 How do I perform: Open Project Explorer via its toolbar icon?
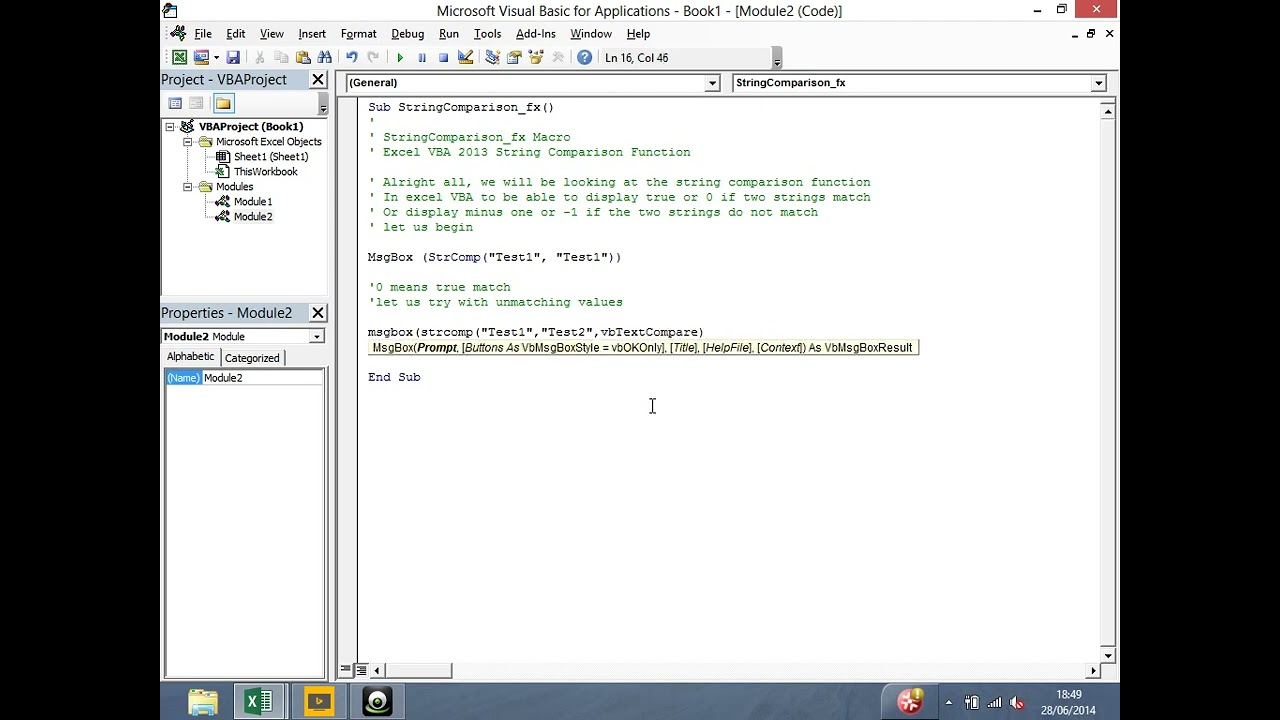492,58
